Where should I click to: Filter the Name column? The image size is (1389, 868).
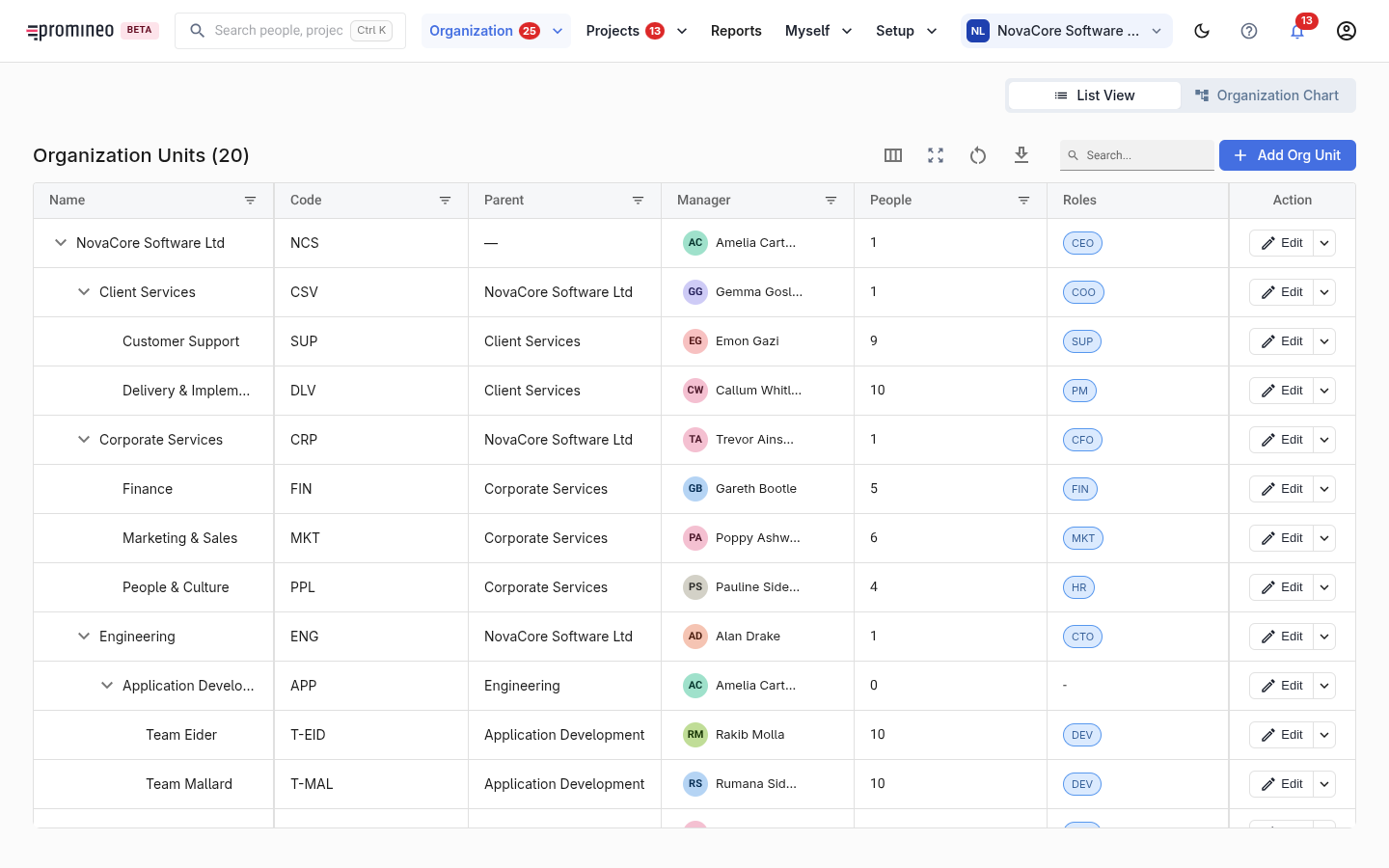pyautogui.click(x=251, y=201)
